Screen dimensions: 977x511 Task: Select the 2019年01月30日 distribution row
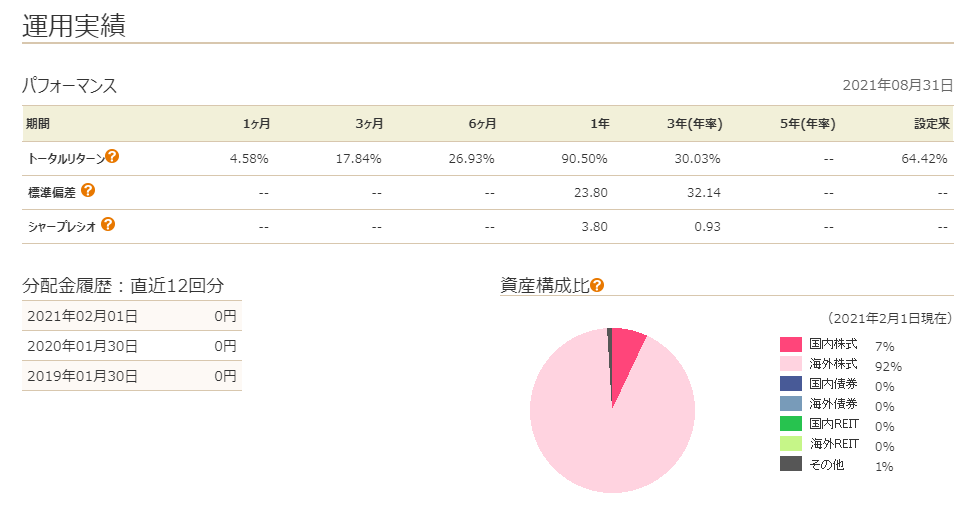click(x=131, y=376)
